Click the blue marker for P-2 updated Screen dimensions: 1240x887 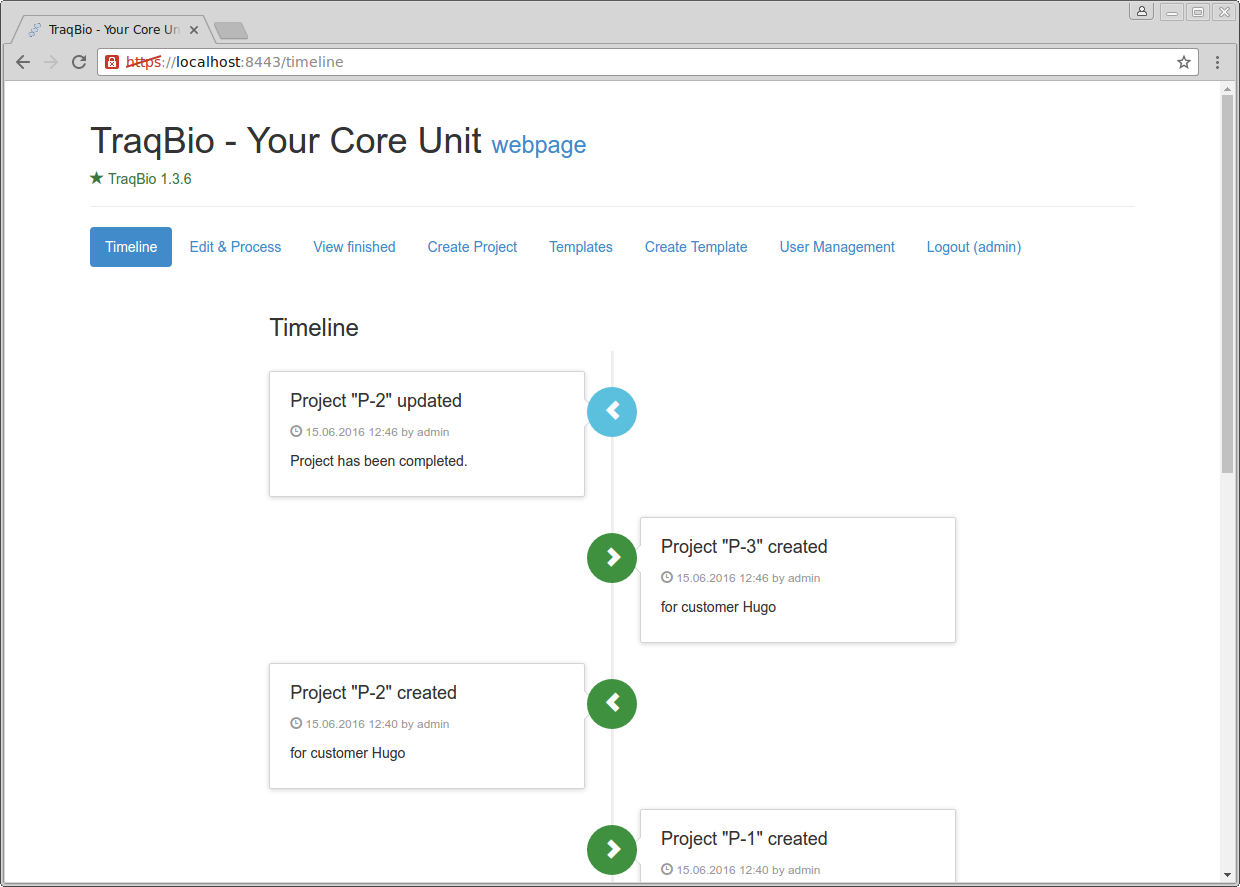(x=612, y=411)
